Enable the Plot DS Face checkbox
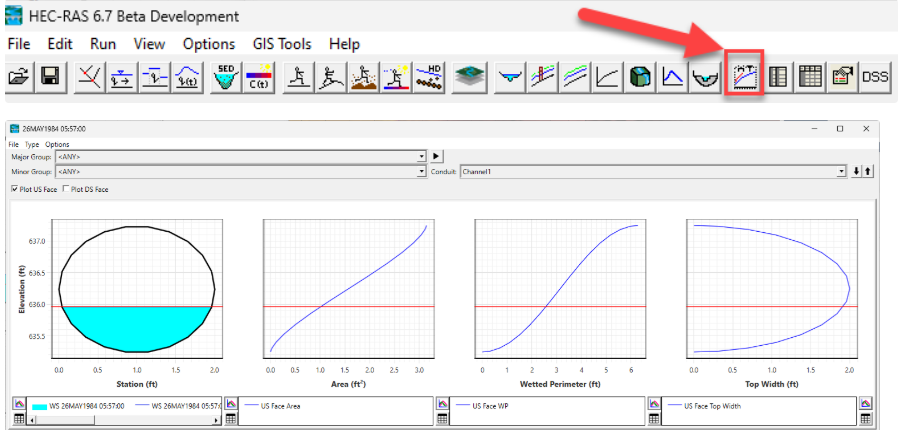Screen dimensions: 901x430 (67, 189)
